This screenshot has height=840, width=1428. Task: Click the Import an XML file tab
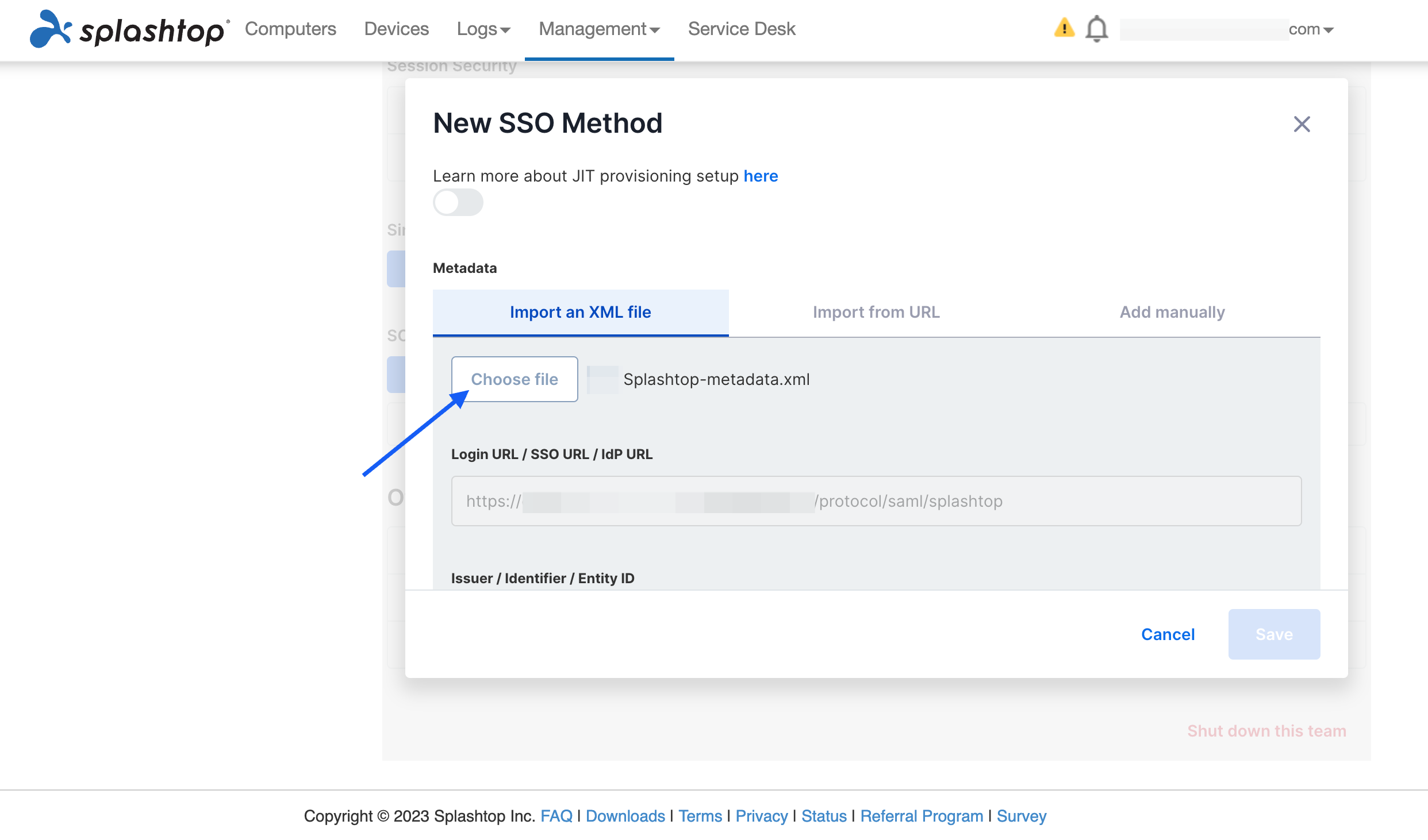pyautogui.click(x=580, y=311)
